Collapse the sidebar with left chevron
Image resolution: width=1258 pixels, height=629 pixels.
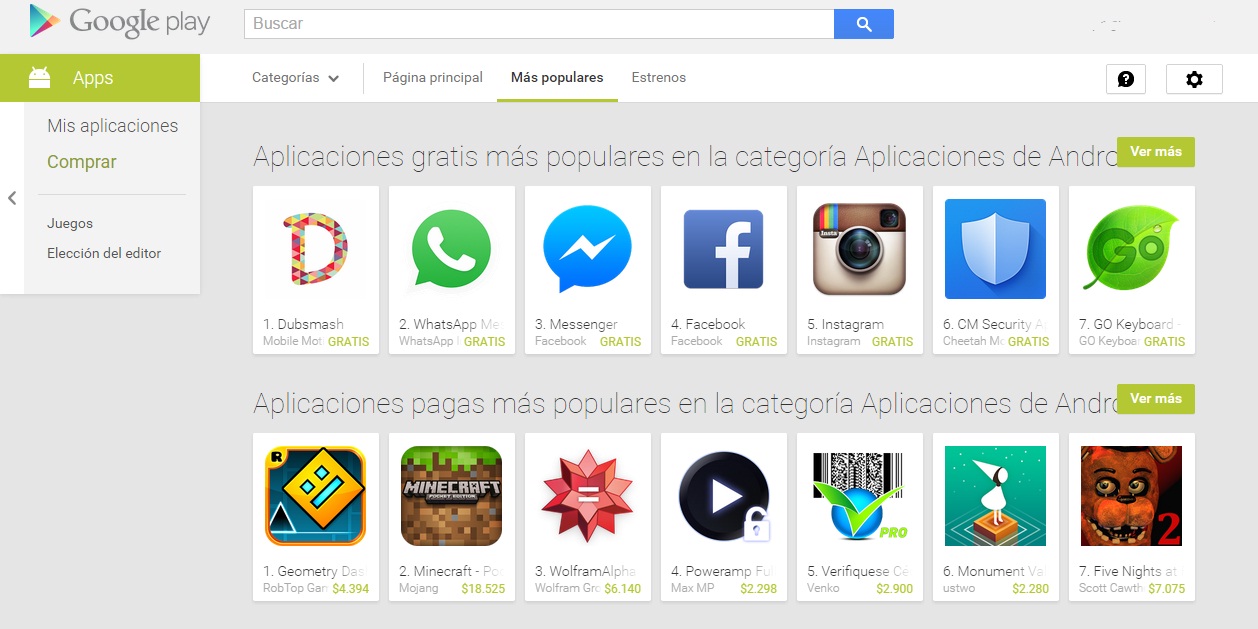(12, 198)
